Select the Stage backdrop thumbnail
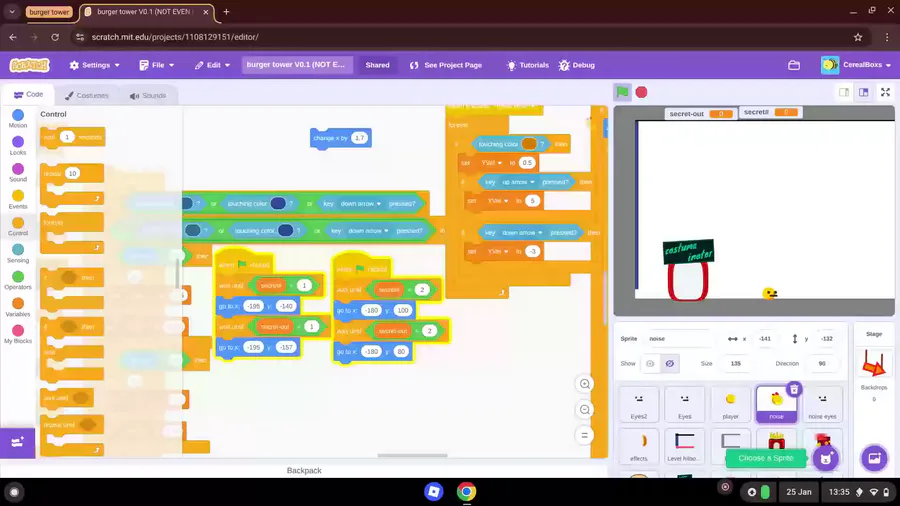The image size is (900, 506). click(x=874, y=364)
